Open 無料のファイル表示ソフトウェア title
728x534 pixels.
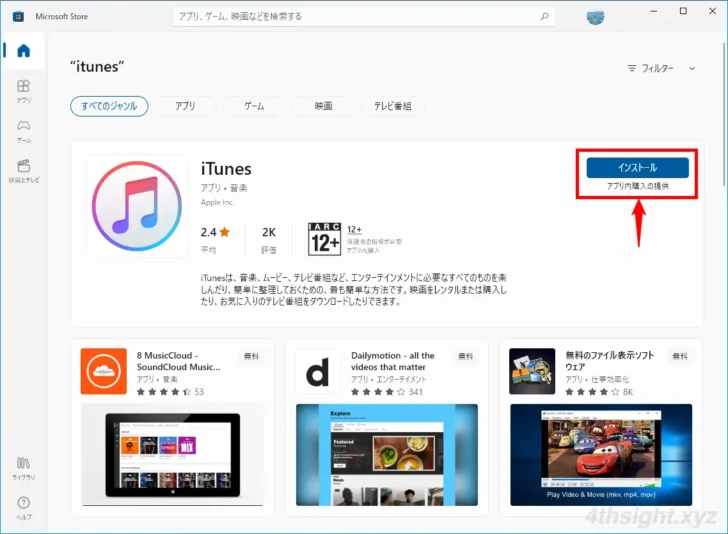point(610,361)
